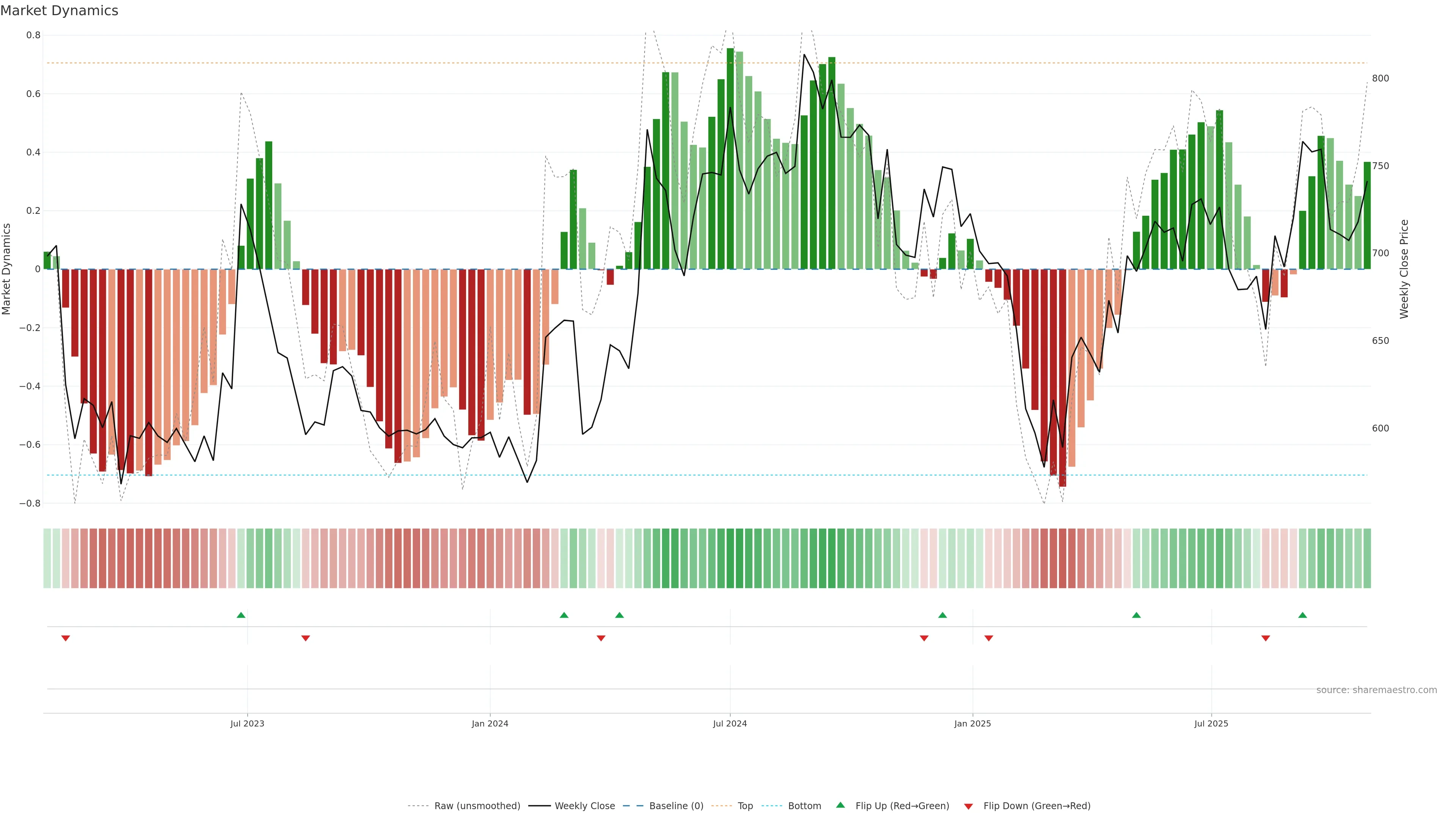The width and height of the screenshot is (1456, 819).
Task: Click the leftmost red flip-down marker
Action: click(66, 638)
